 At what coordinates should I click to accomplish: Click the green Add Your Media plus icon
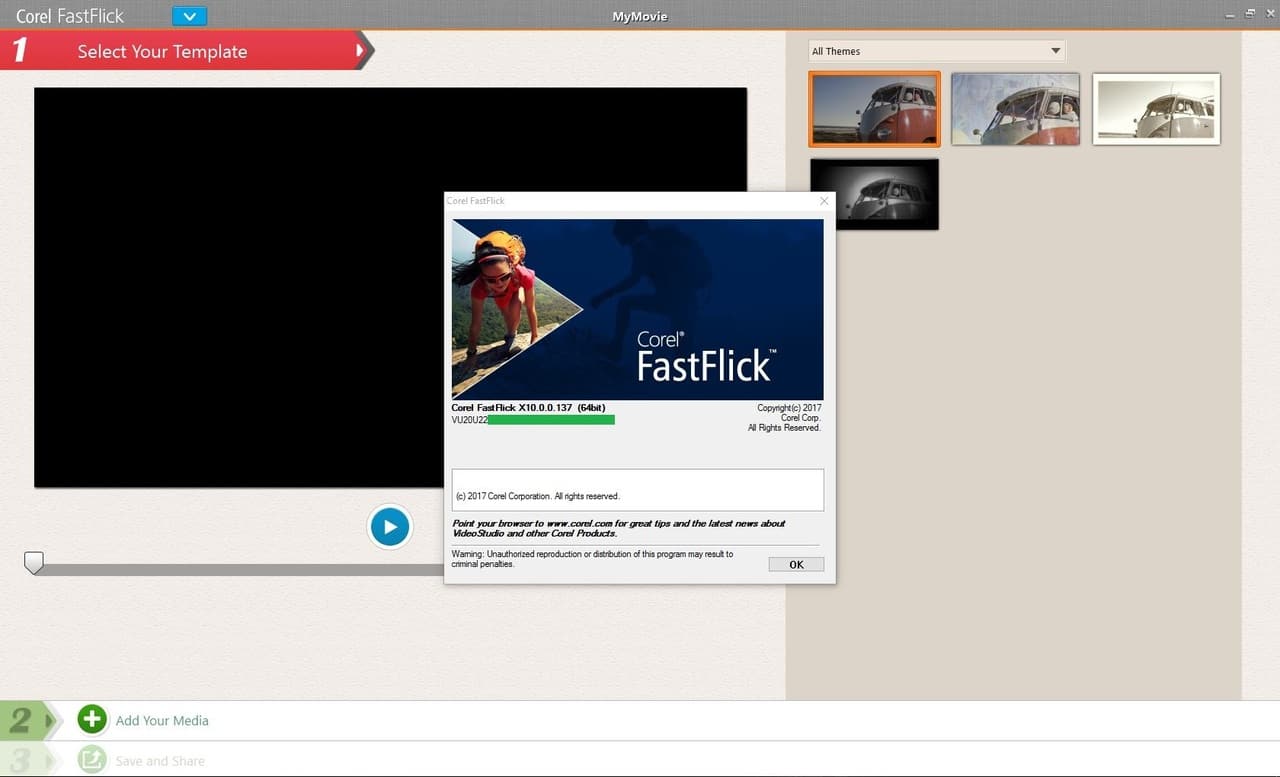pyautogui.click(x=92, y=719)
